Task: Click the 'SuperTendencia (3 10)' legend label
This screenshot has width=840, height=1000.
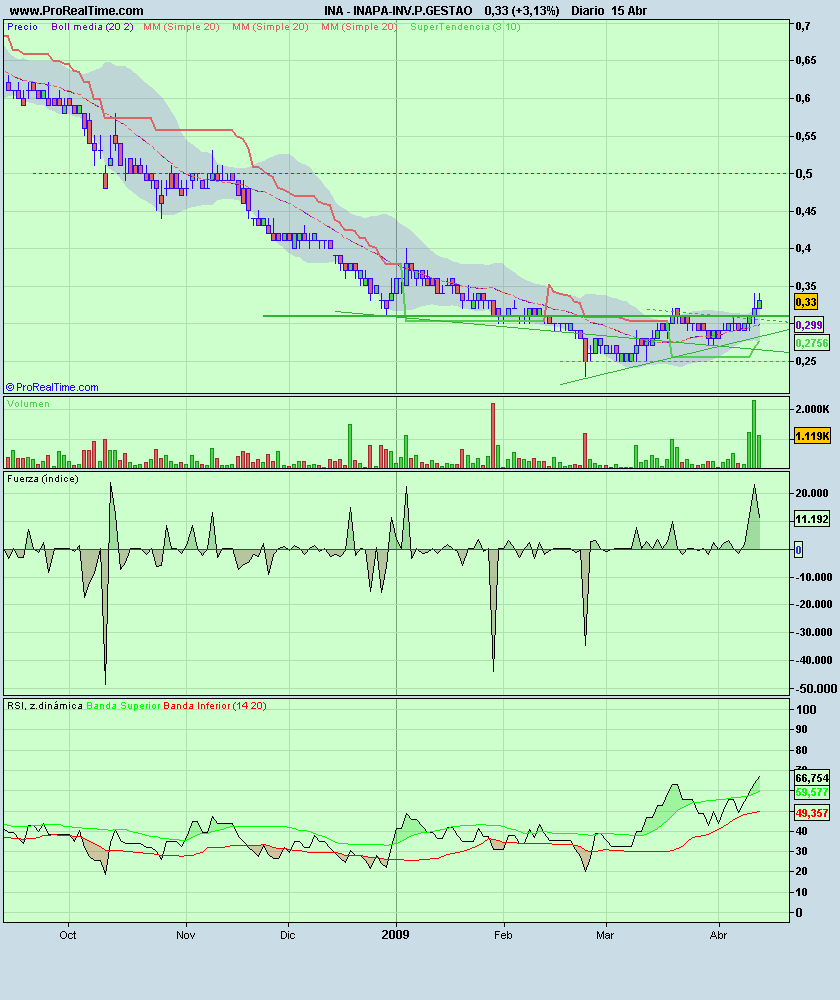Action: (465, 27)
